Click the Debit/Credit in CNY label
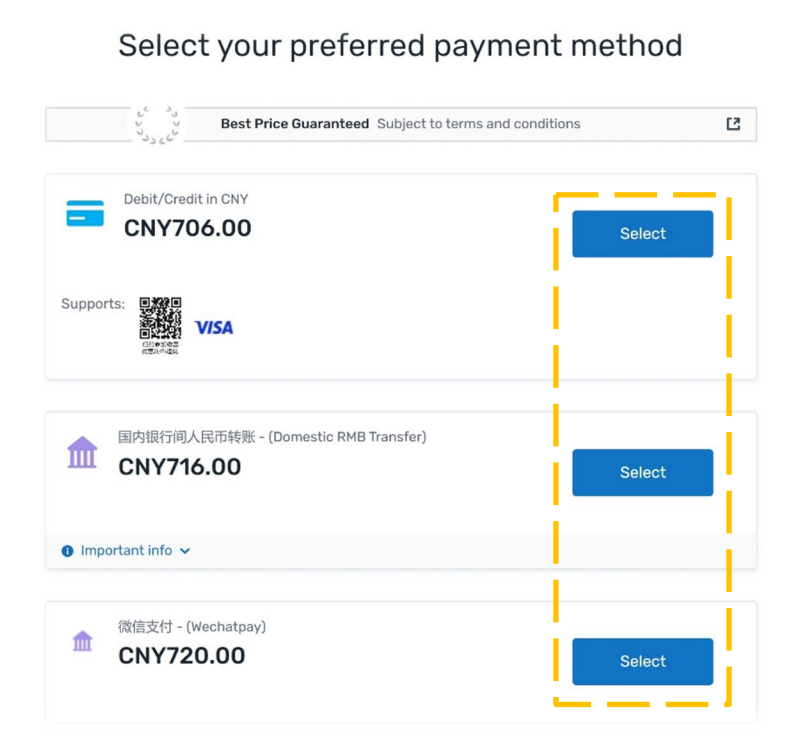The image size is (790, 748). 186,200
